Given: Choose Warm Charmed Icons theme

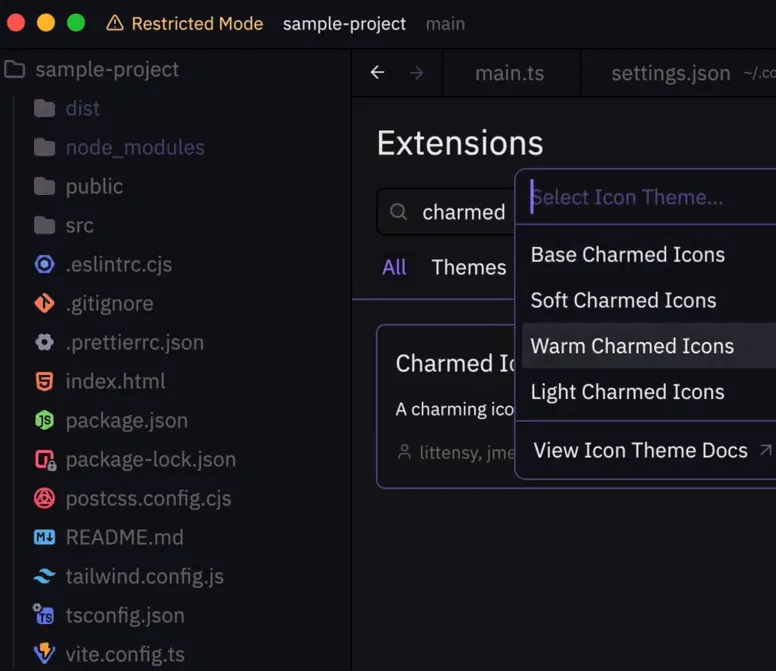Looking at the screenshot, I should [649, 346].
